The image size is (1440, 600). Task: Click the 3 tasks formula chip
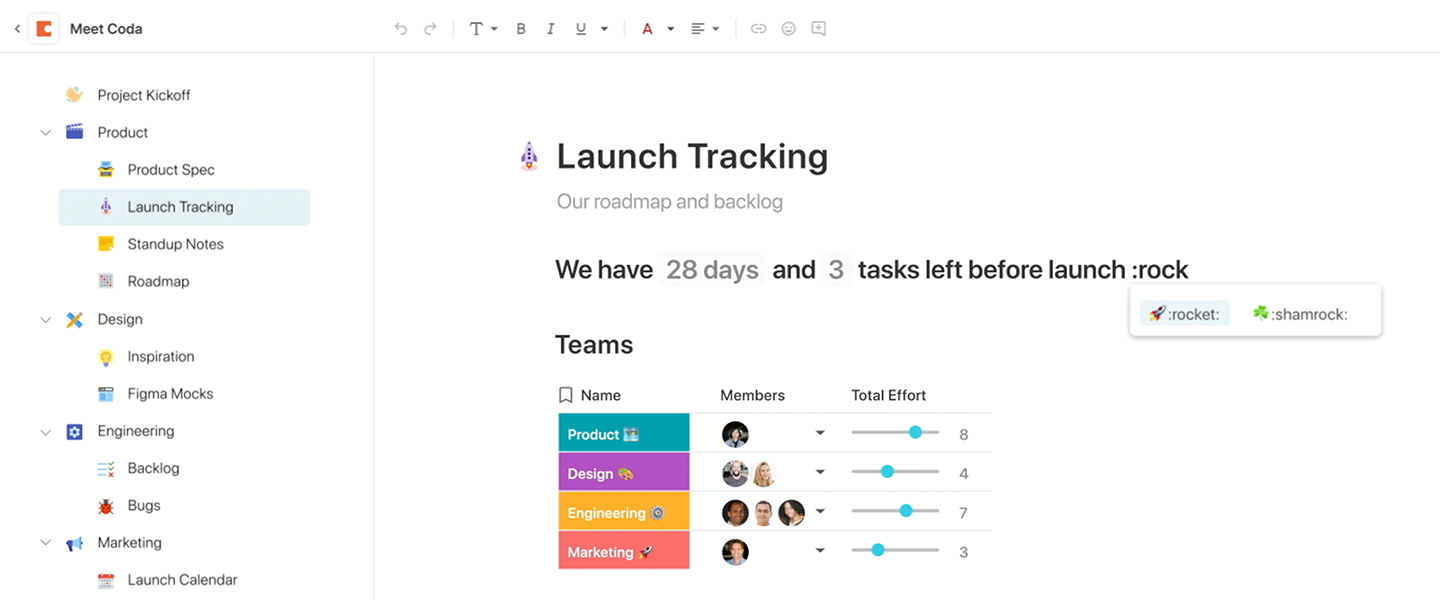pyautogui.click(x=836, y=270)
